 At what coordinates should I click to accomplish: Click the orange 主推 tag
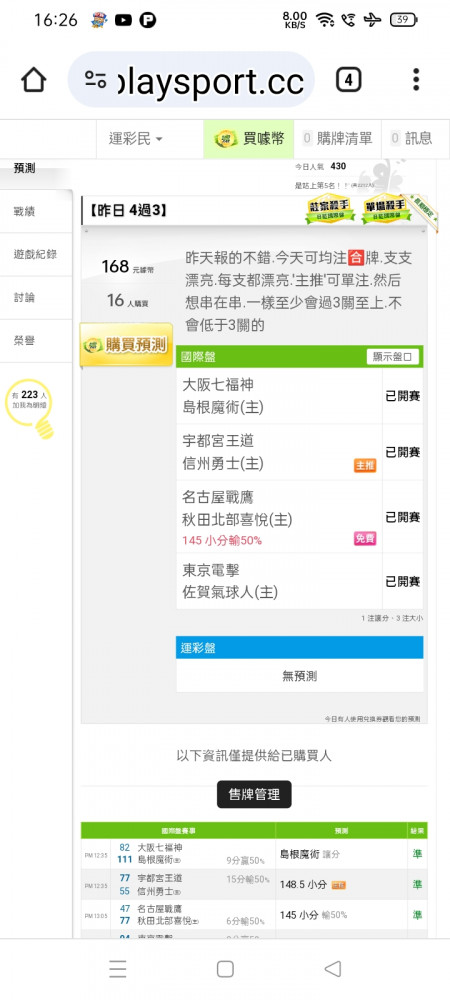[365, 466]
